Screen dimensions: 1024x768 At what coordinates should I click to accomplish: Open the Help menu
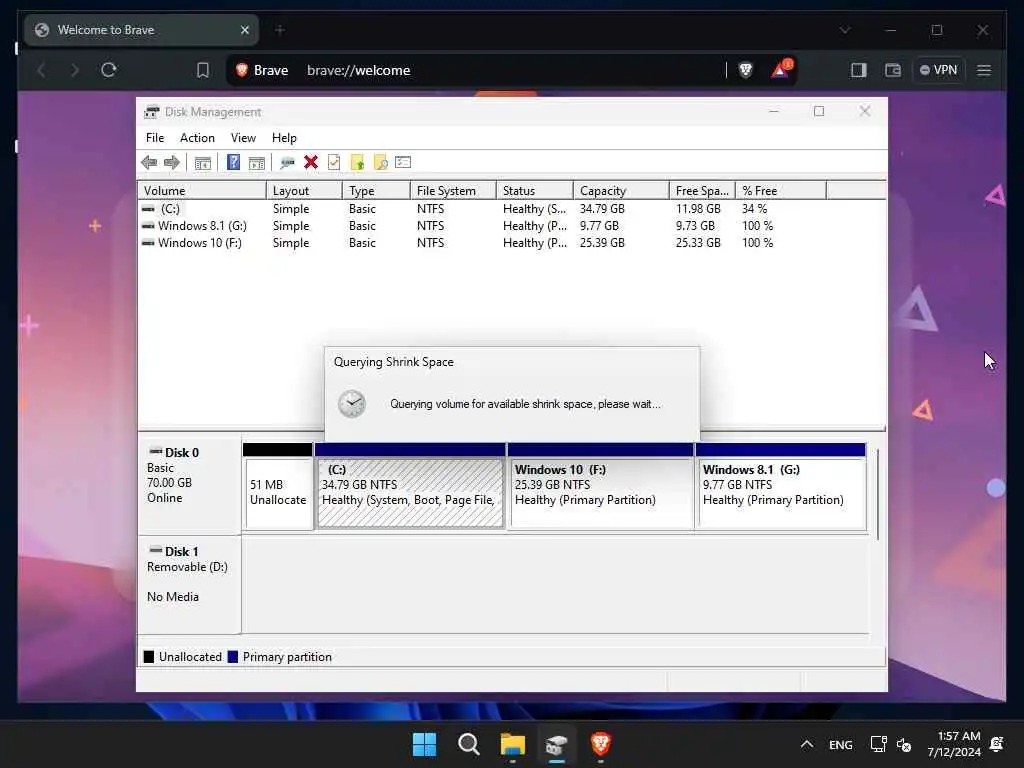(x=284, y=138)
